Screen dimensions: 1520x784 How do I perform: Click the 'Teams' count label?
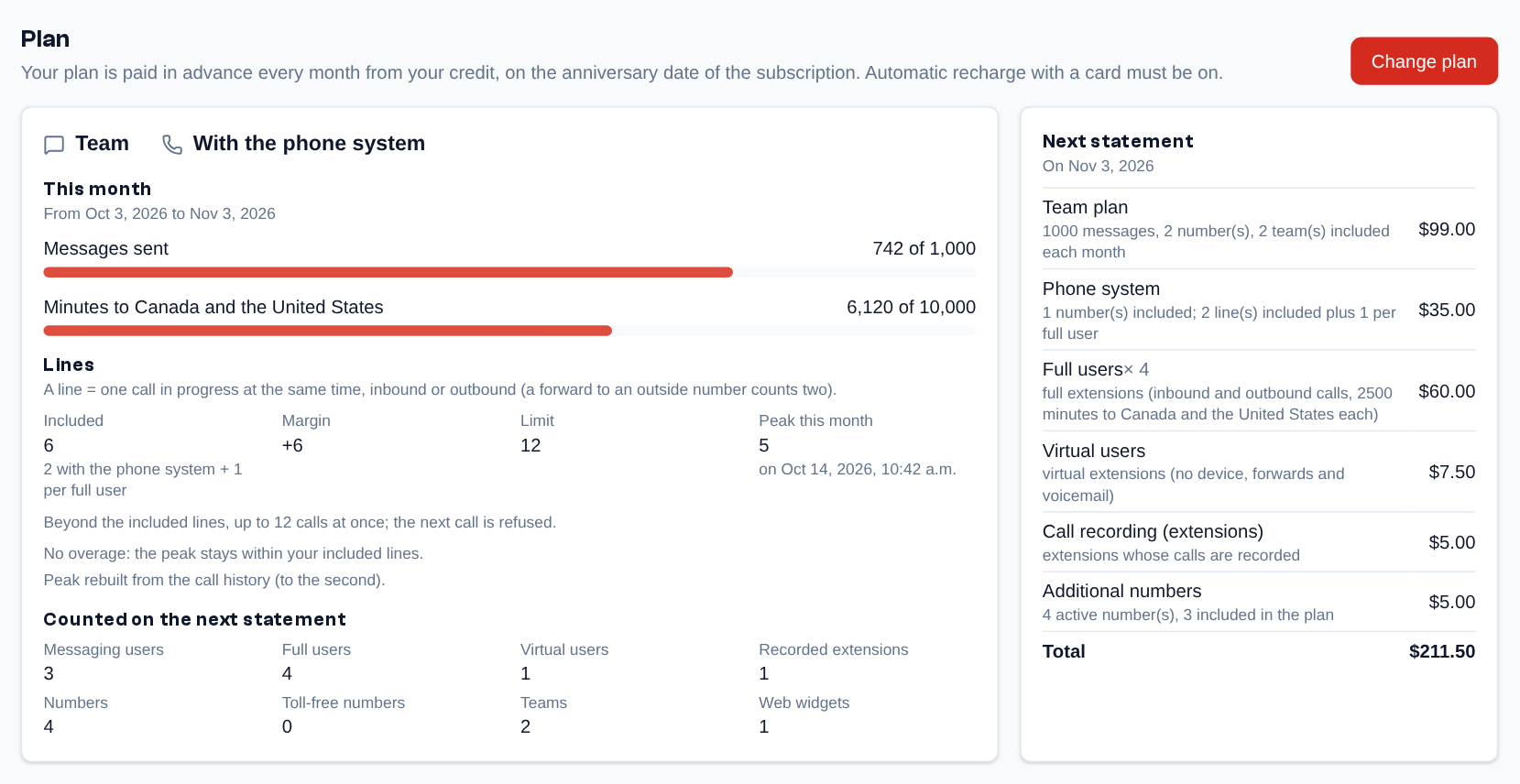543,702
